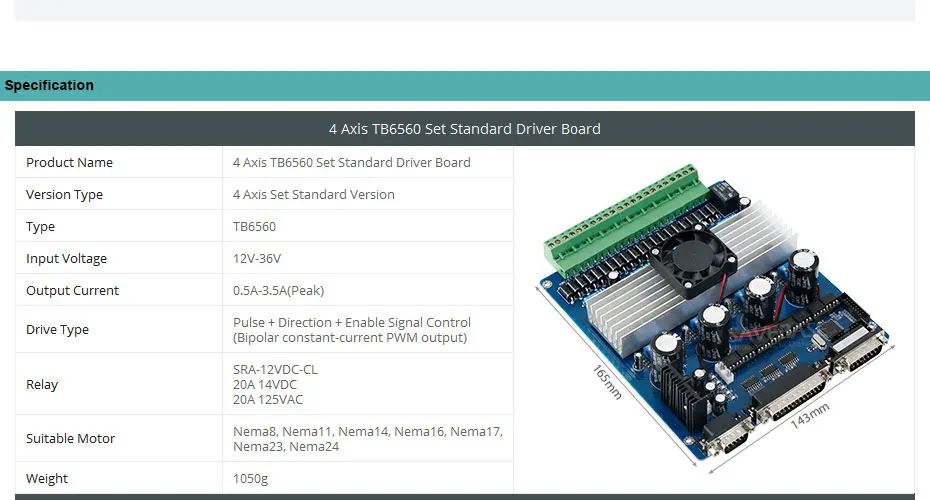The image size is (930, 500).
Task: Click the Product Name value '4 Axis TB6560 Set Standard Driver Board'
Action: pos(352,162)
